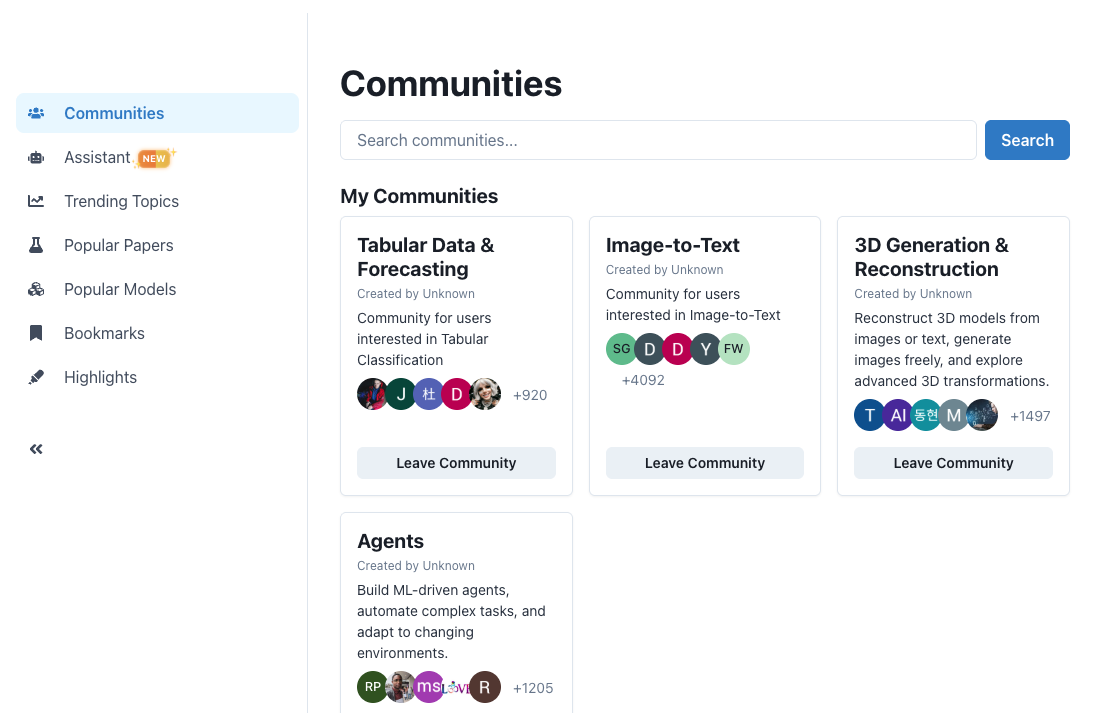Image resolution: width=1117 pixels, height=713 pixels.
Task: Open the Assistant feature icon
Action: (x=36, y=157)
